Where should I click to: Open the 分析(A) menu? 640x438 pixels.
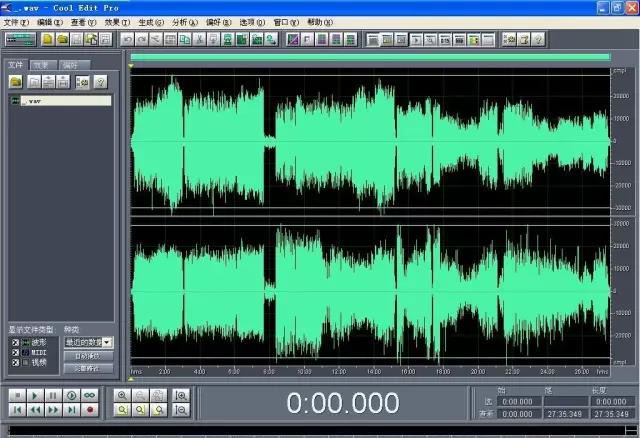(x=184, y=22)
